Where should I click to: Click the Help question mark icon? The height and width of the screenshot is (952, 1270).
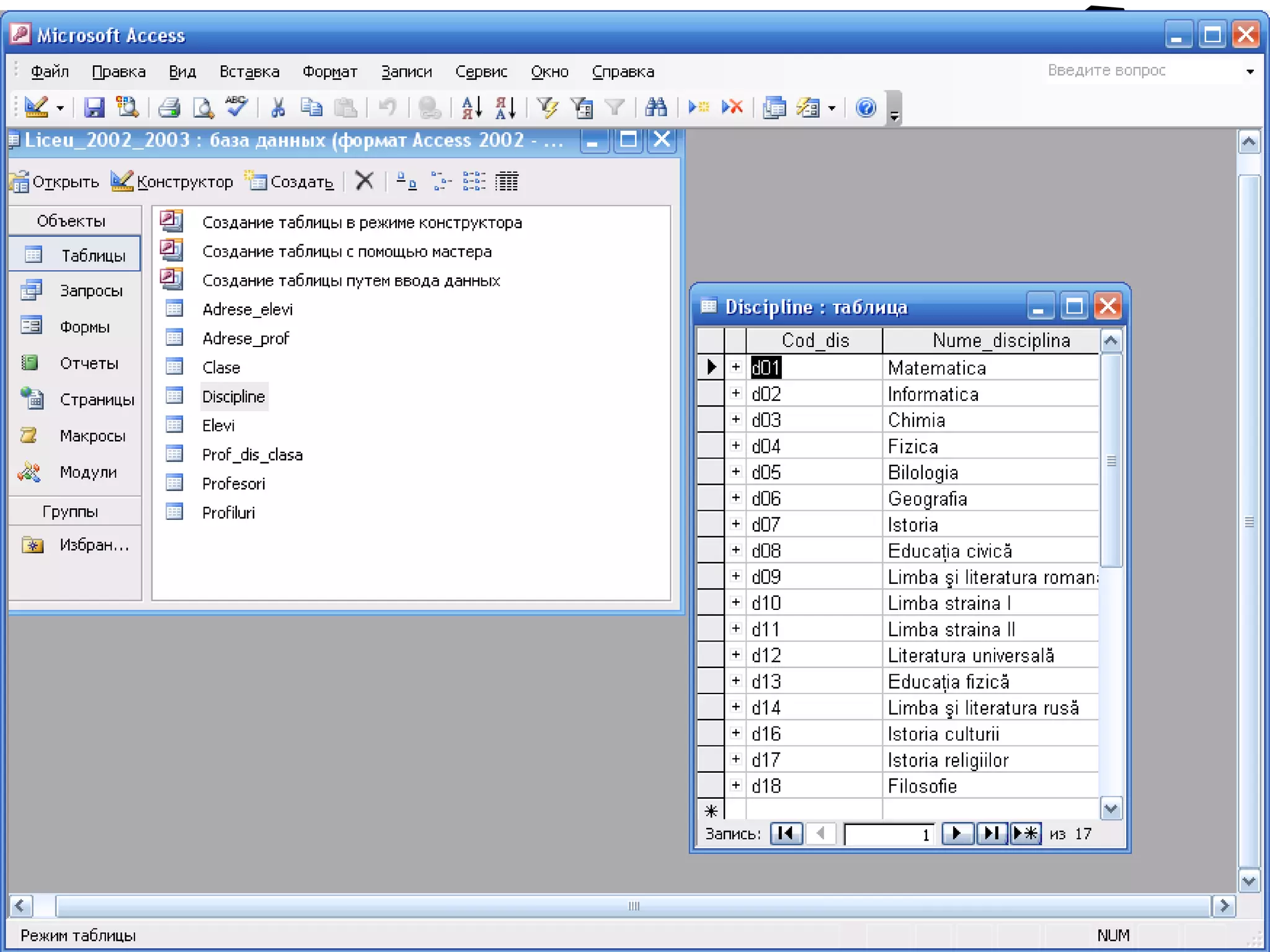click(866, 108)
